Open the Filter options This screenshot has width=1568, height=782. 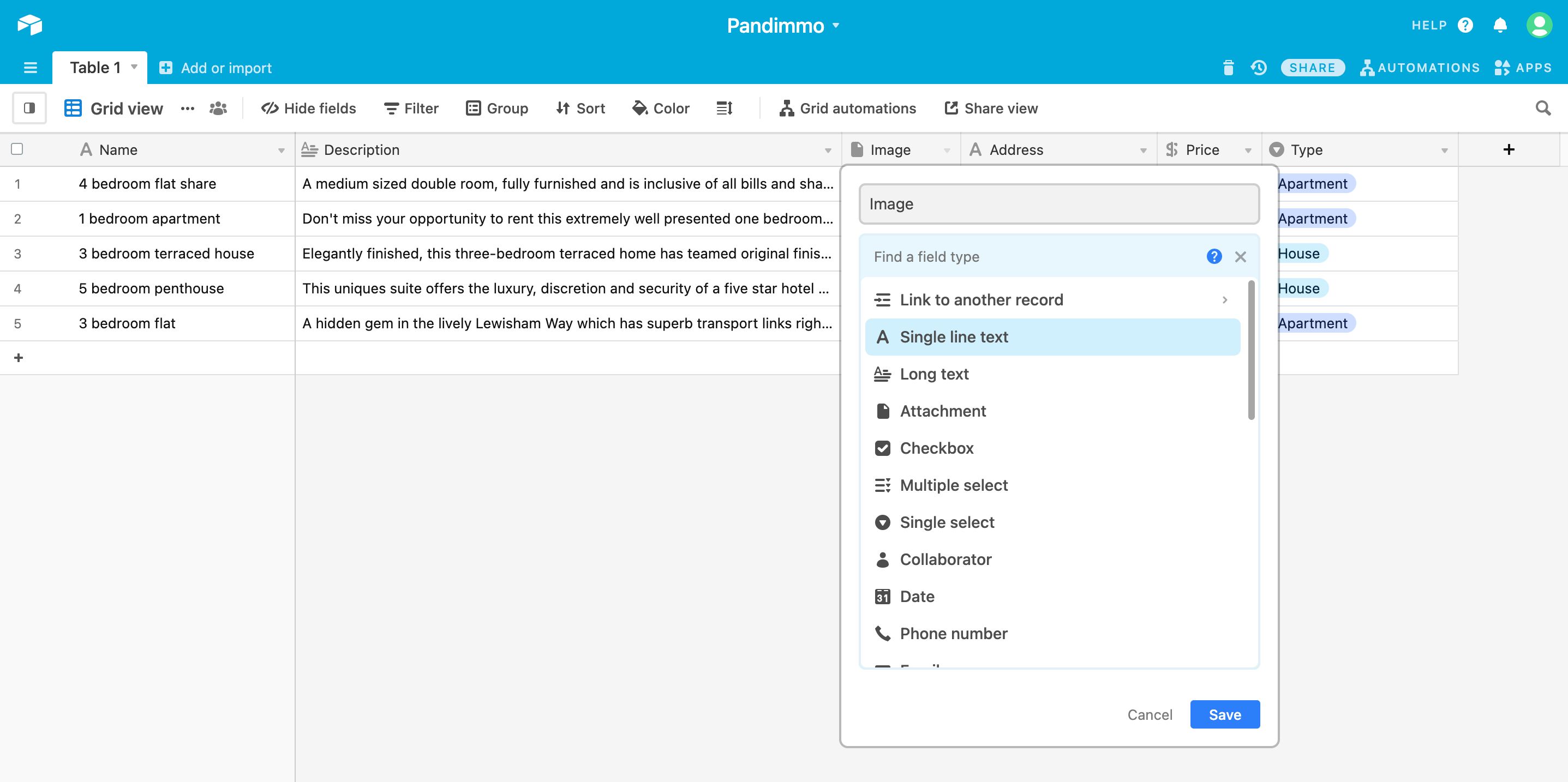[411, 108]
